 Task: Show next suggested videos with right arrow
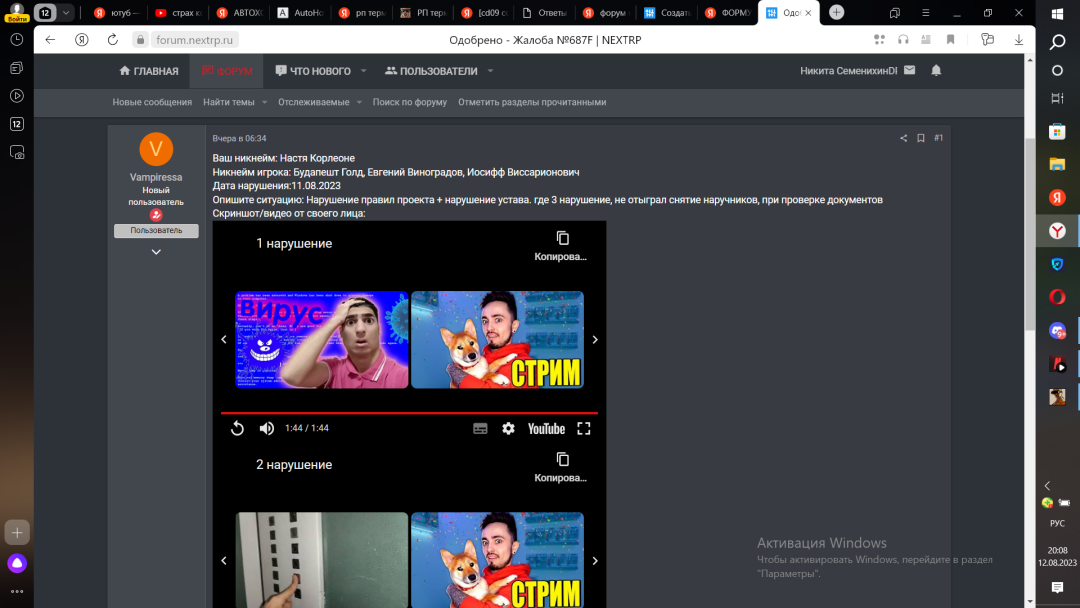pos(595,340)
